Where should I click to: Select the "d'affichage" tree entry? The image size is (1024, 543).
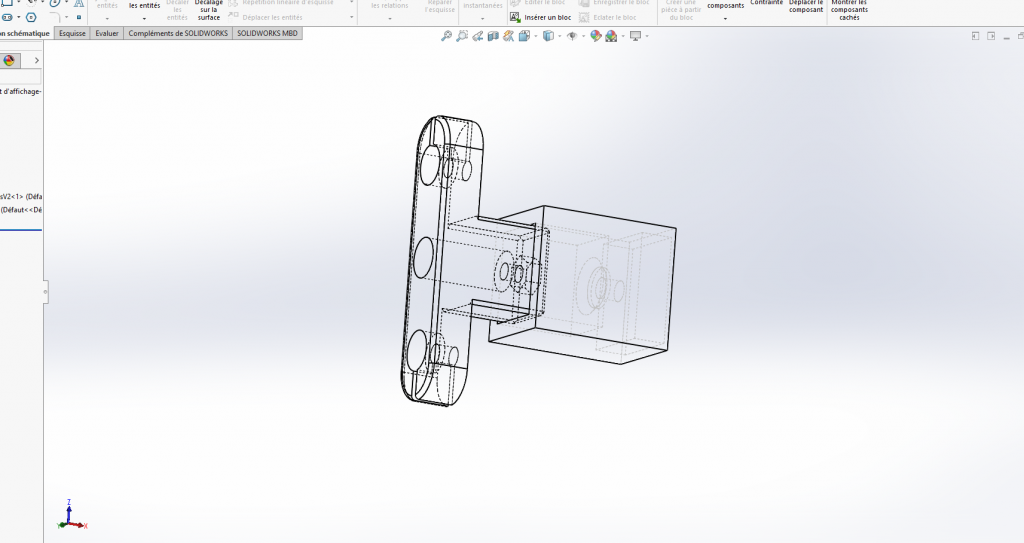pyautogui.click(x=22, y=91)
